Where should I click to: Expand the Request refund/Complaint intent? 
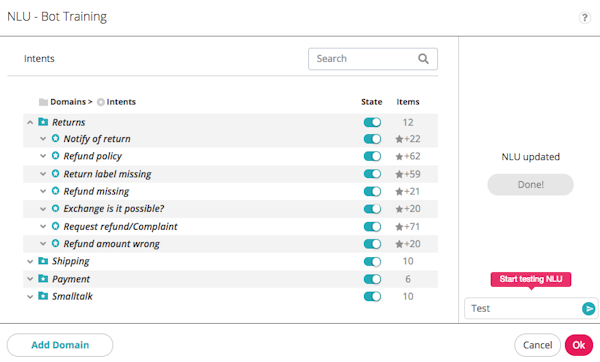coord(43,227)
